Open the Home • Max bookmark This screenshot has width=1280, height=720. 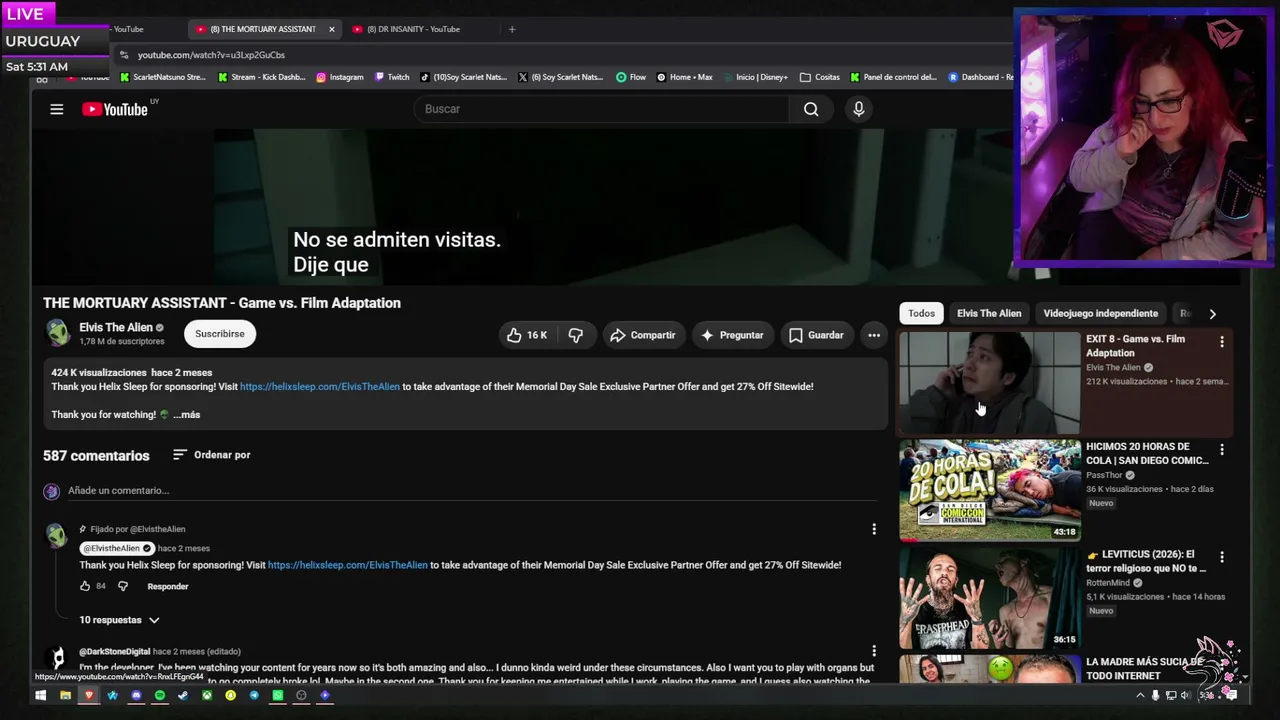tap(685, 77)
